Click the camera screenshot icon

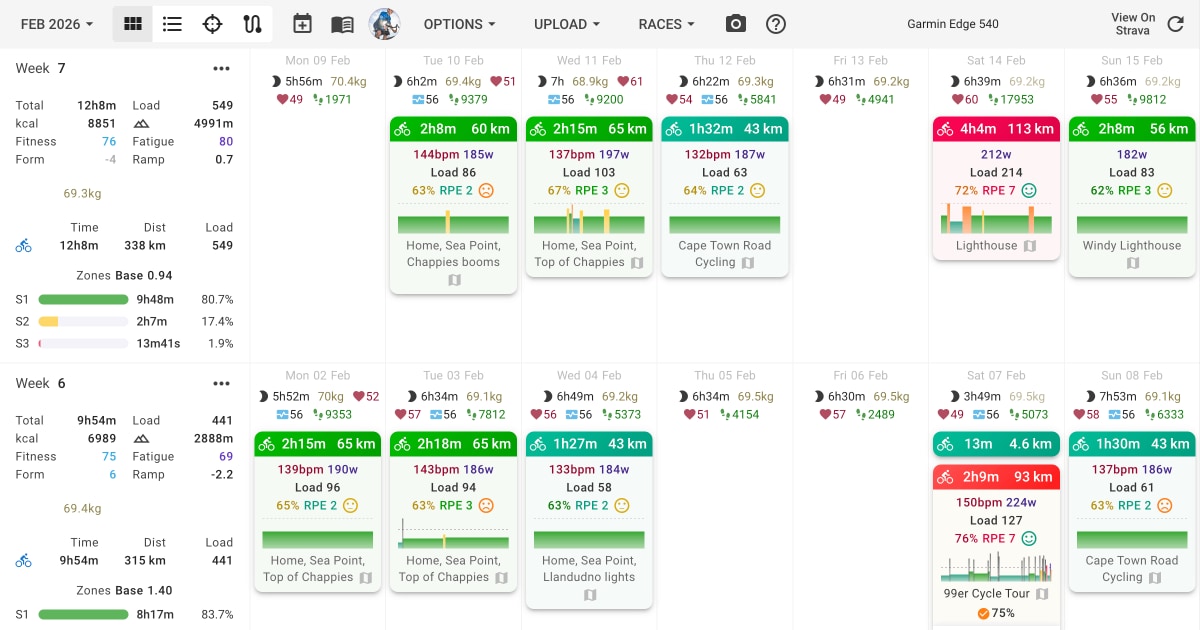pyautogui.click(x=735, y=24)
